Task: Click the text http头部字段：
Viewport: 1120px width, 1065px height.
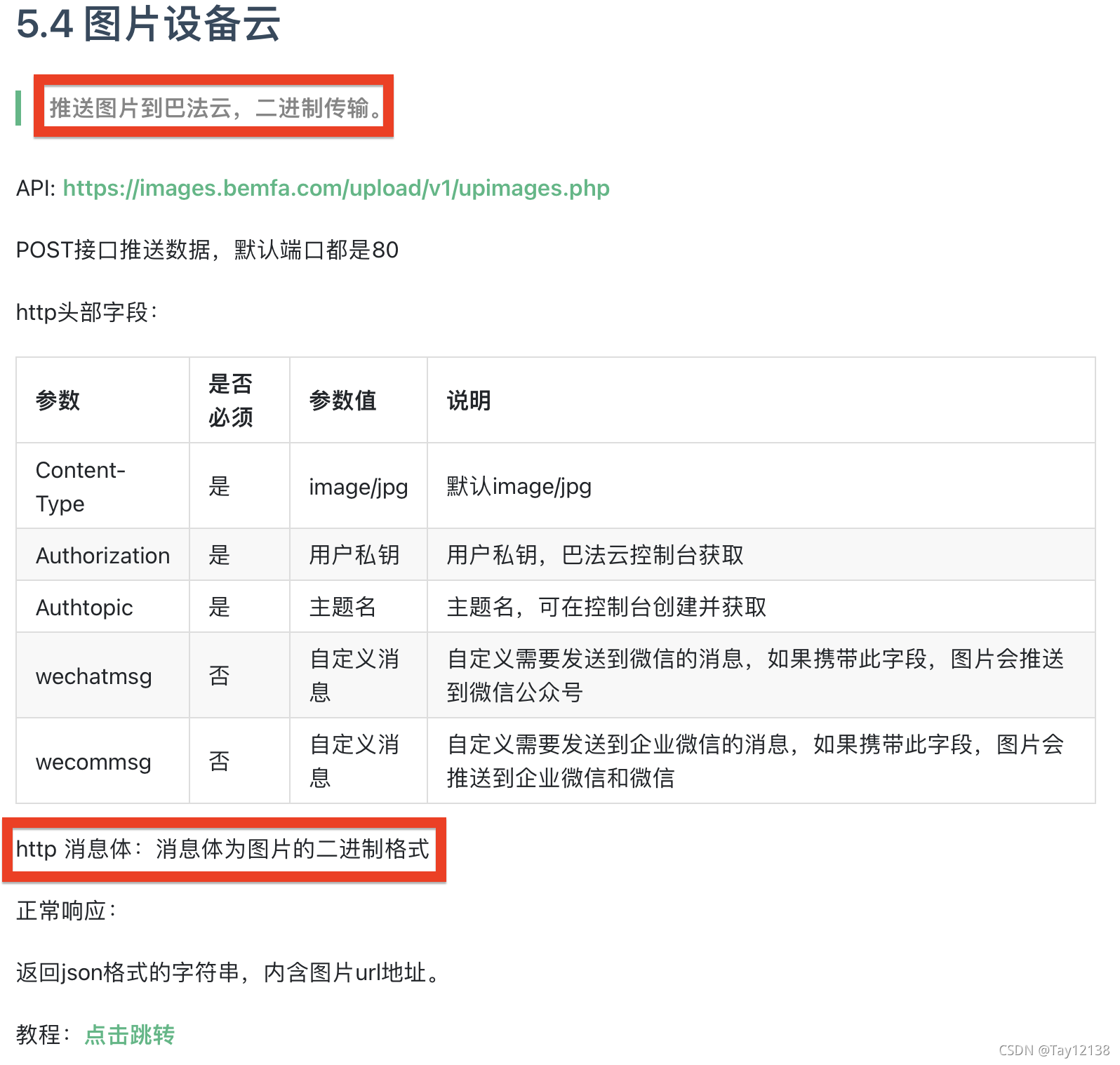Action: [87, 312]
